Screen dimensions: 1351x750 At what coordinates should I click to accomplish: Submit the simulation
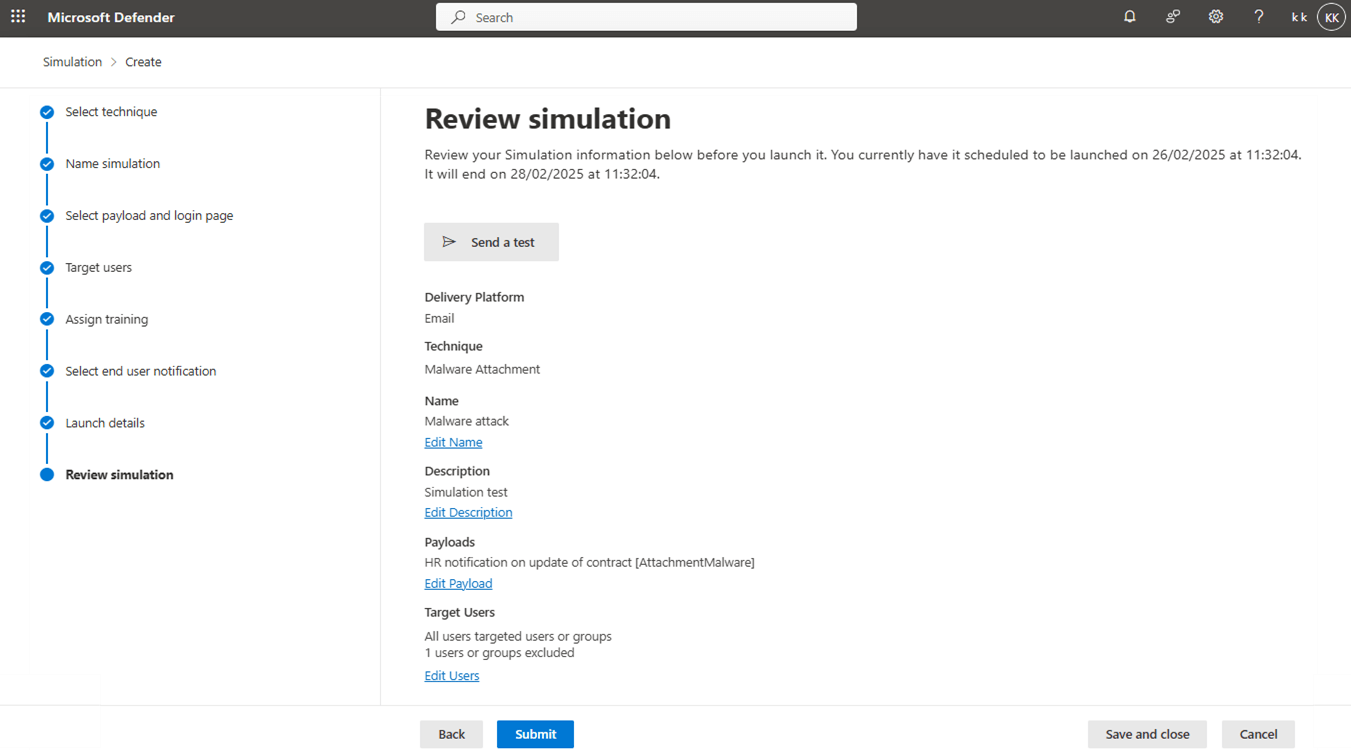[535, 733]
